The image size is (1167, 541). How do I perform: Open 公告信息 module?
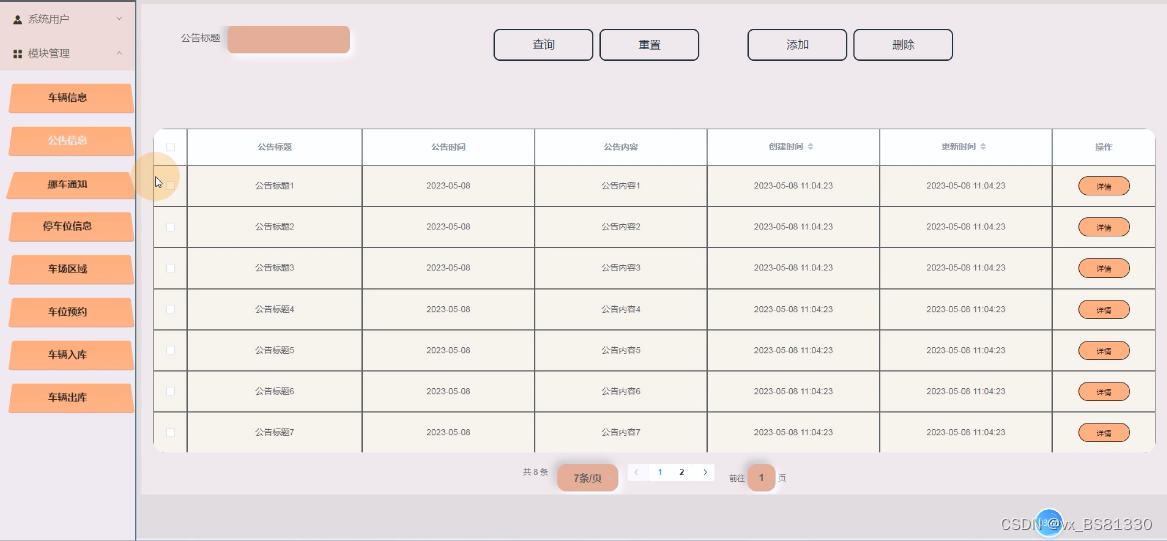(x=71, y=141)
